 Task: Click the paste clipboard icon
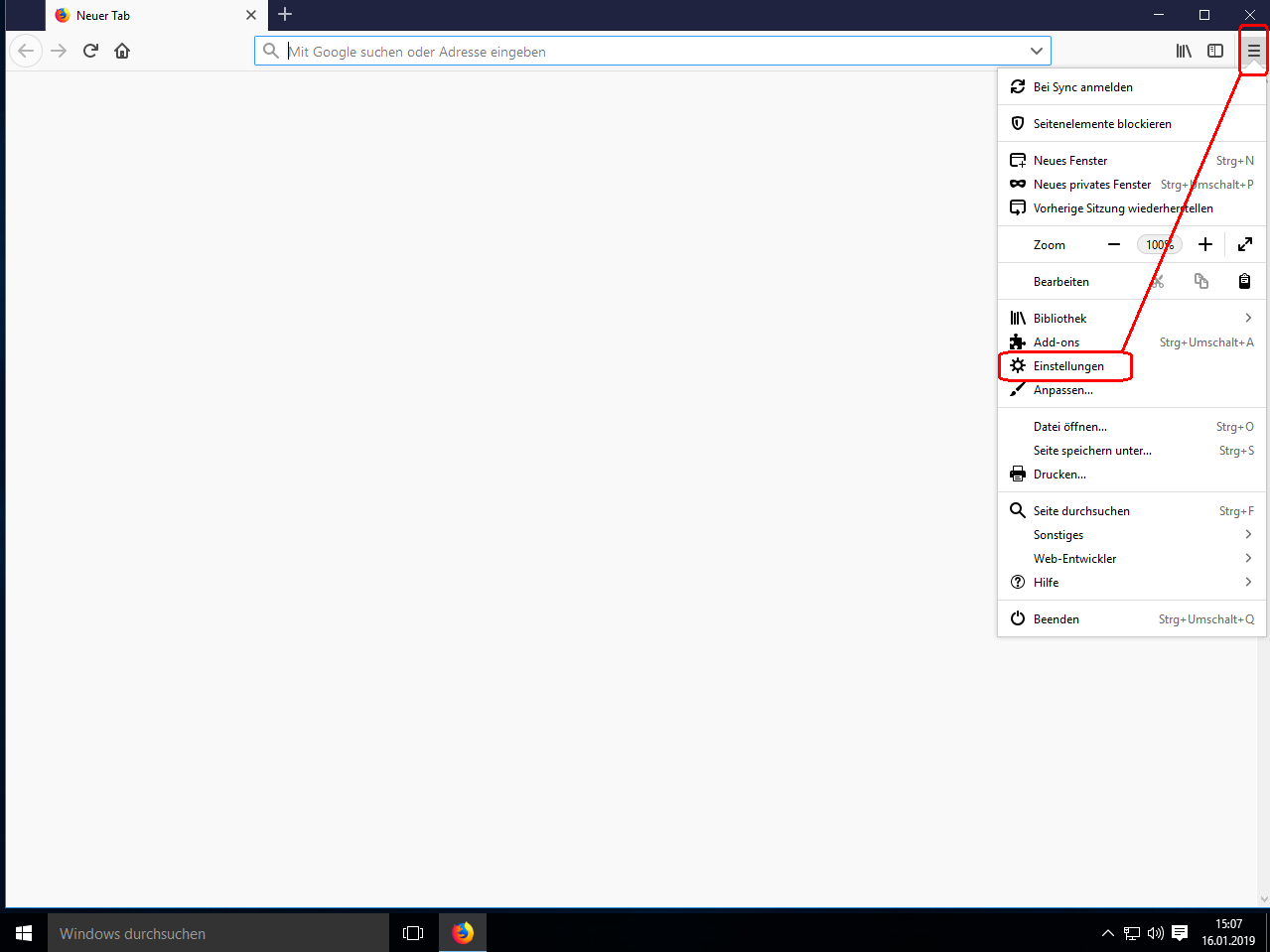click(1244, 282)
